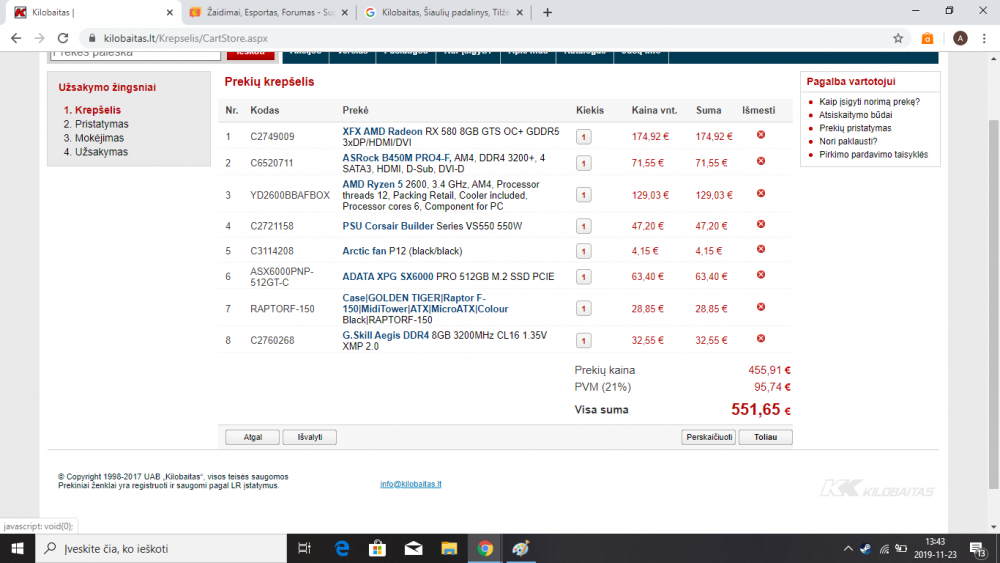
Task: Edit quantity for G.Skill Aegis DDR4
Action: click(584, 340)
